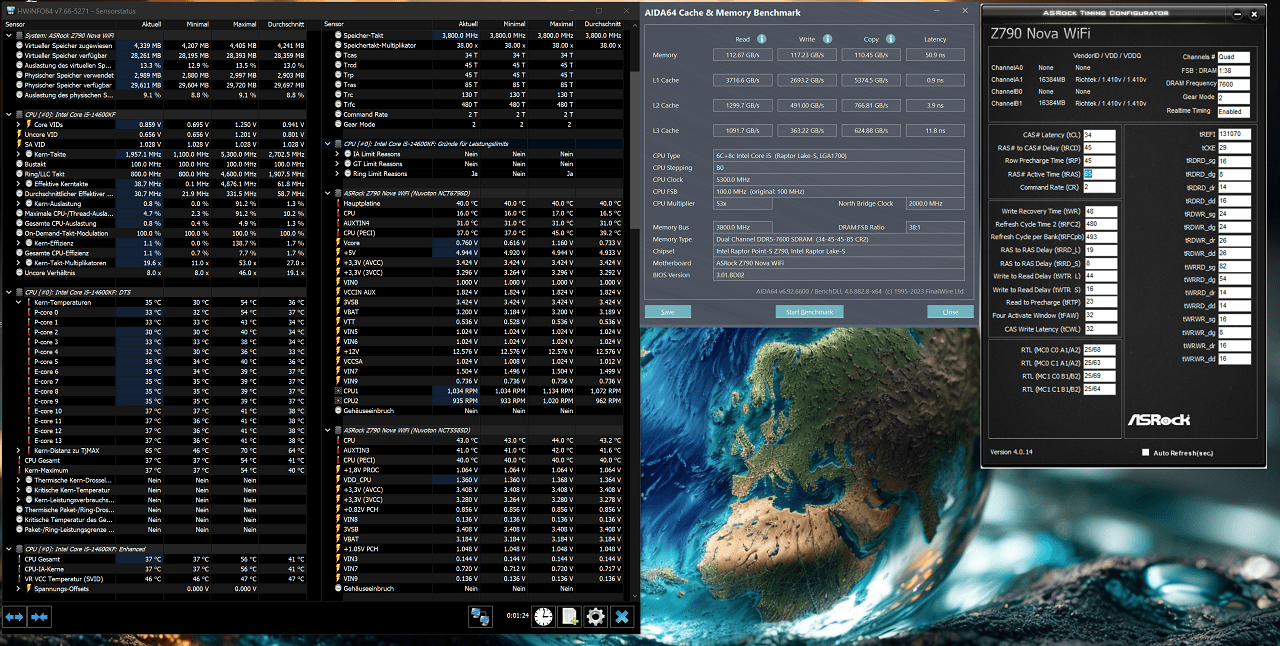
Task: Expand the Effektive Kerntakte row
Action: tap(20, 184)
